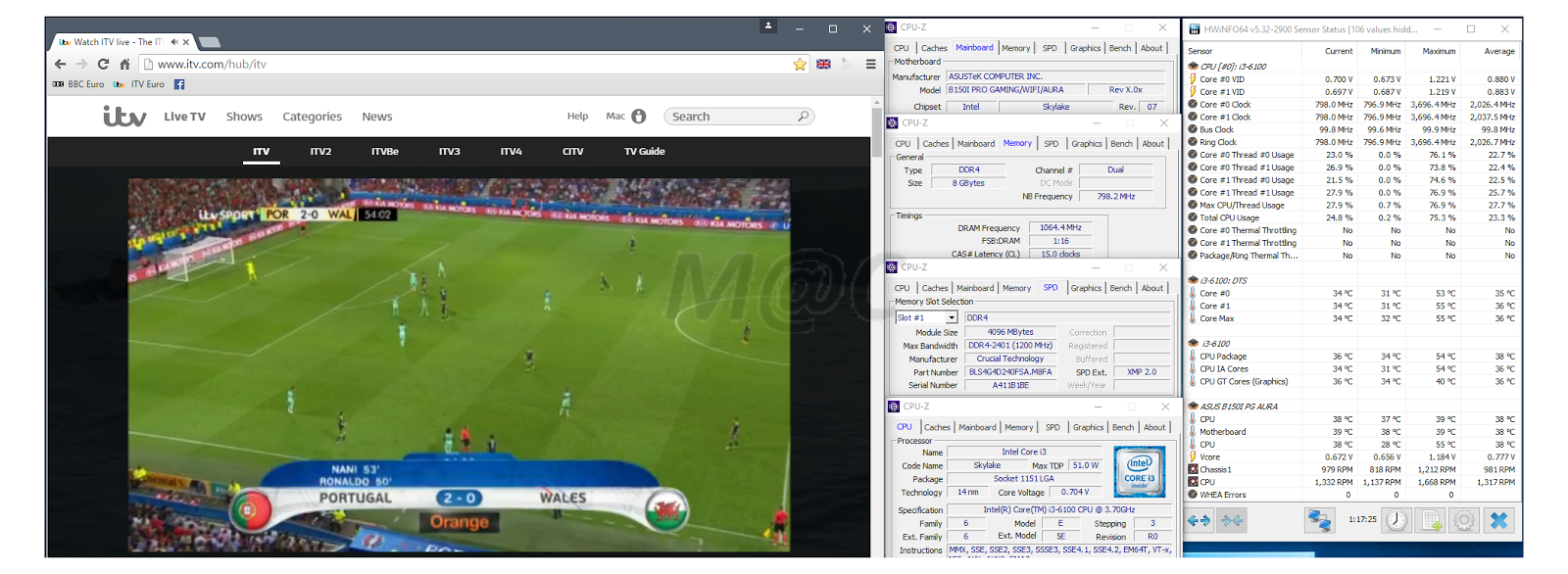Open Caches tab in bottom CPU-Z window
Screen dimensions: 1568x574
pyautogui.click(x=937, y=427)
